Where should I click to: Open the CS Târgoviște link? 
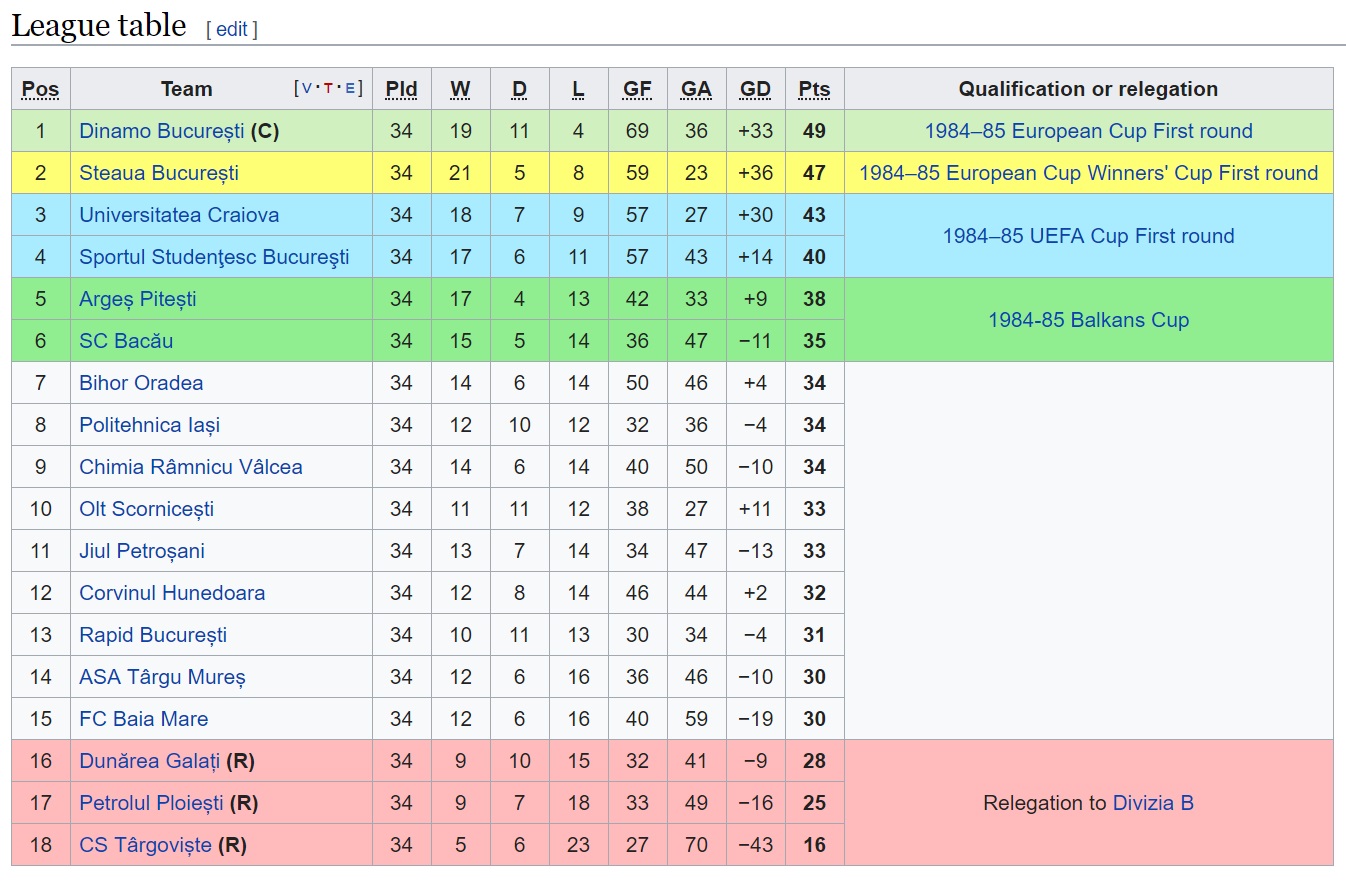click(145, 845)
